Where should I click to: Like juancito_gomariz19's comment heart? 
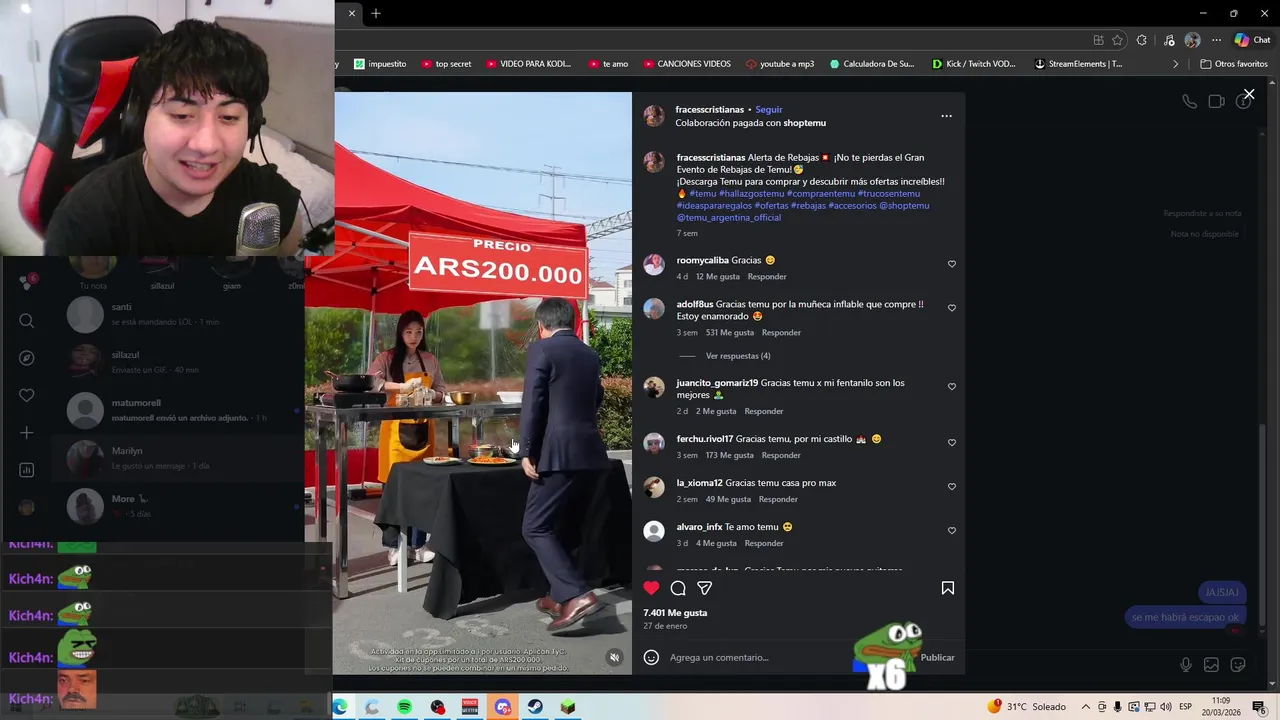951,386
